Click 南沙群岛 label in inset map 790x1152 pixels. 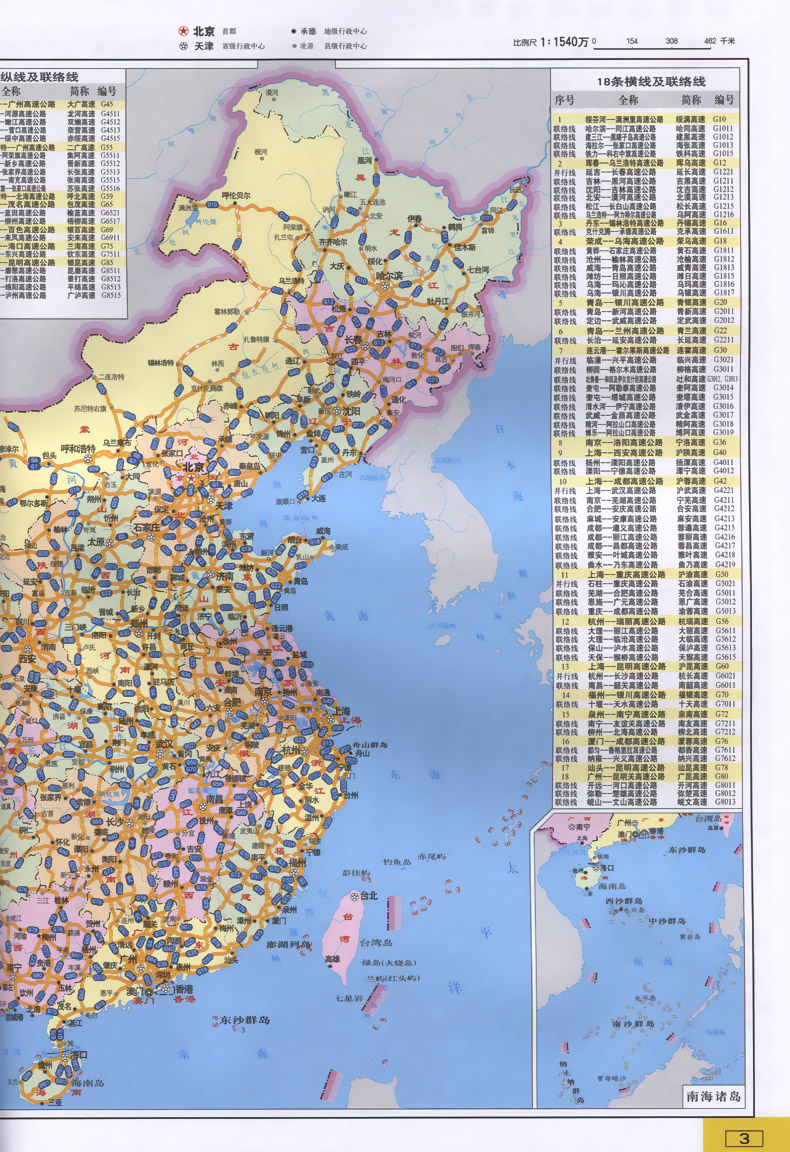click(633, 1023)
